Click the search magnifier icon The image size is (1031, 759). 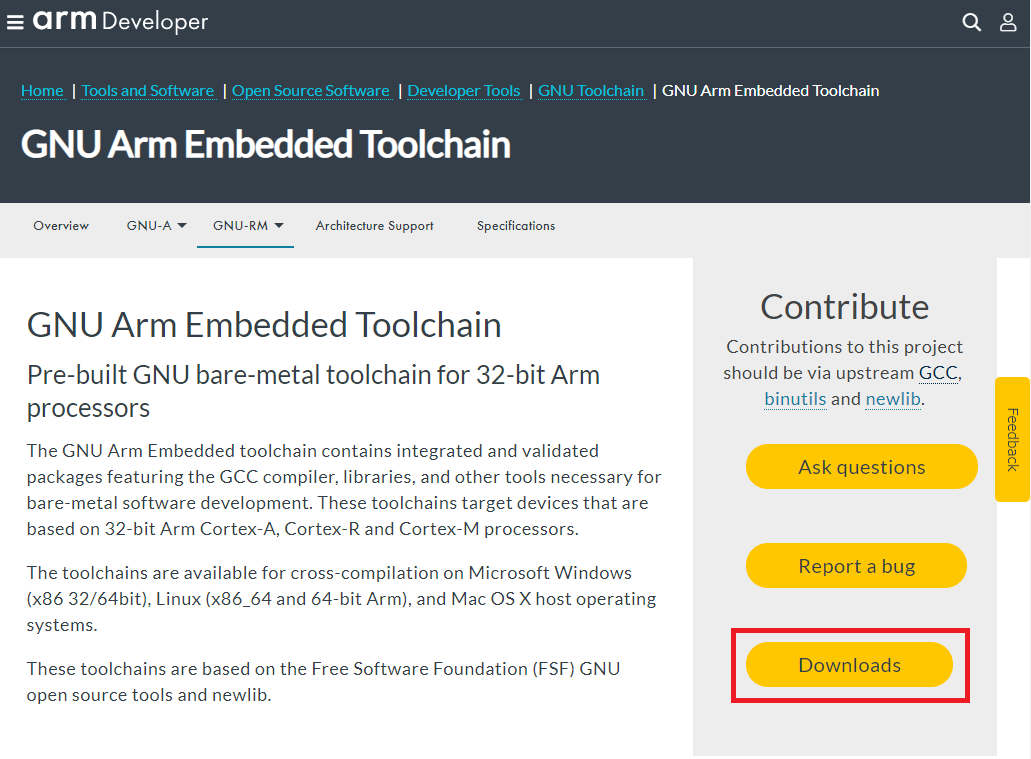tap(971, 22)
